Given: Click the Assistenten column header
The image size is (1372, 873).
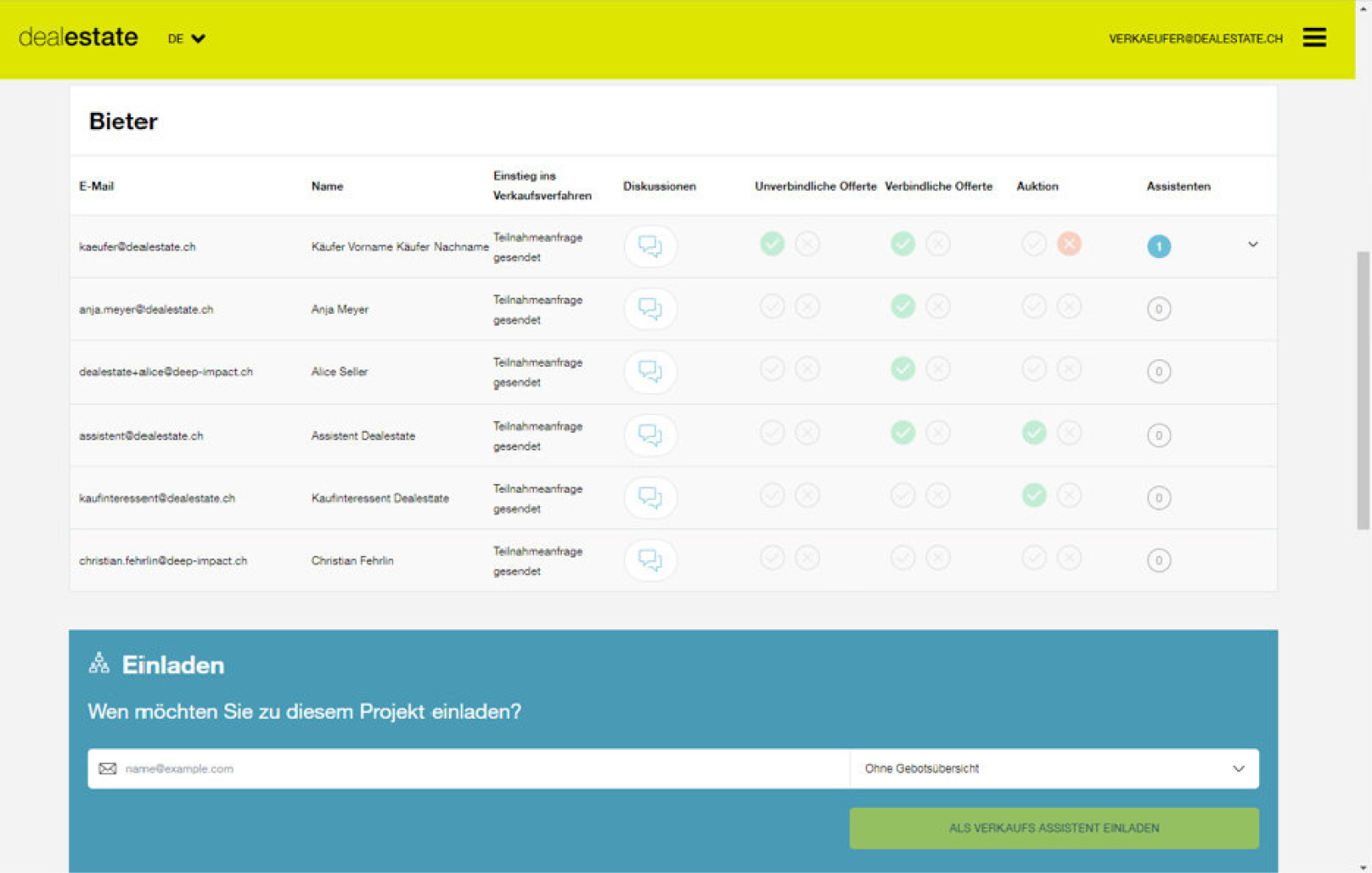Looking at the screenshot, I should 1178,186.
